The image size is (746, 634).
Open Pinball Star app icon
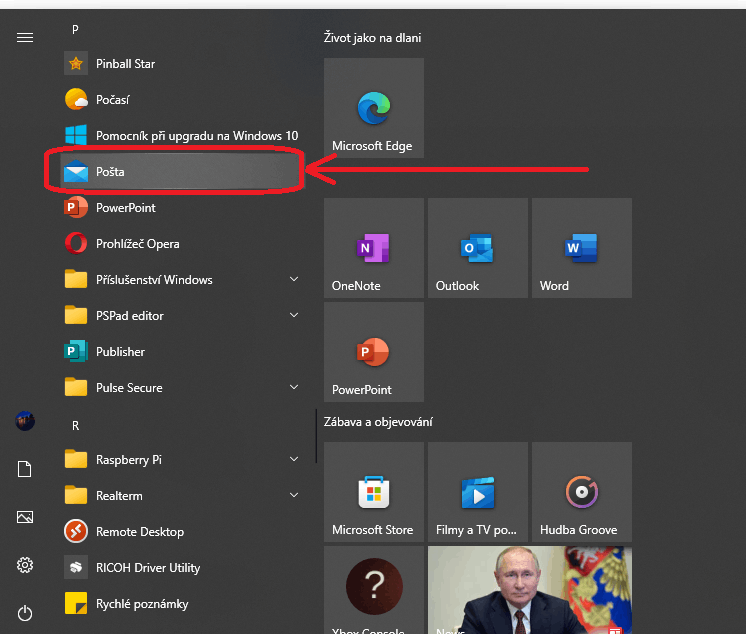click(76, 63)
